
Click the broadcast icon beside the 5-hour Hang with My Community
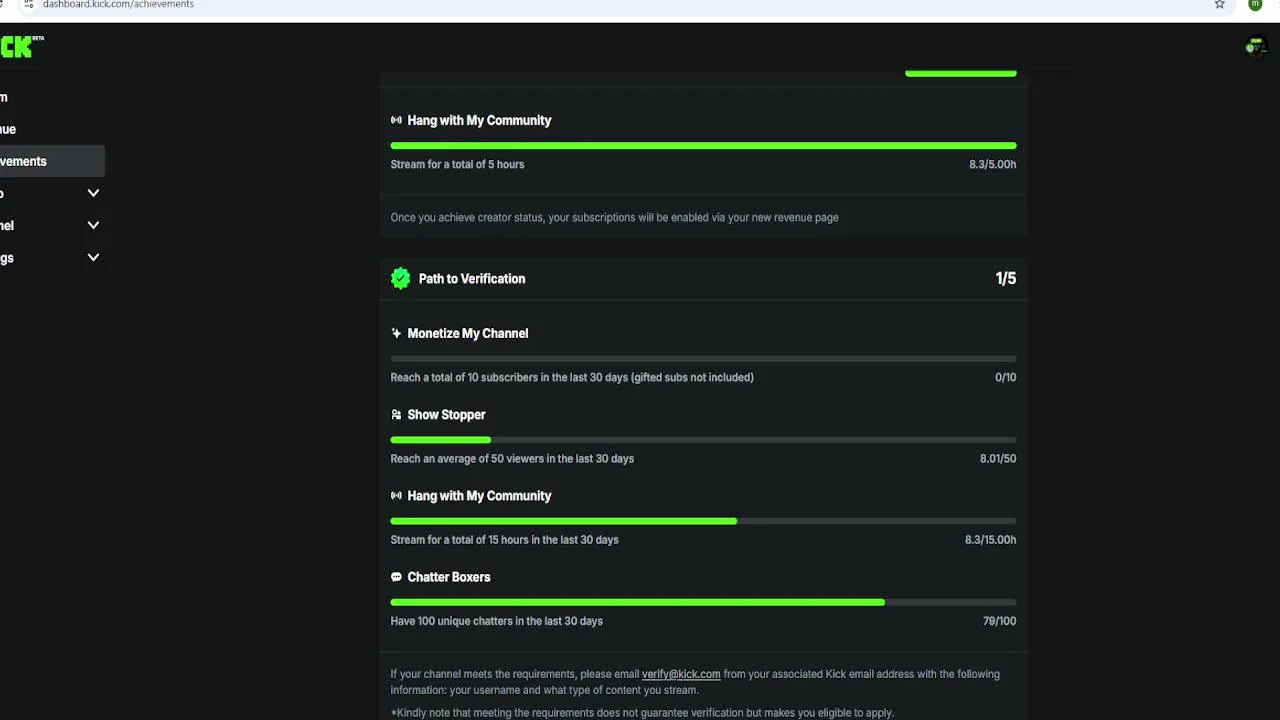point(396,121)
